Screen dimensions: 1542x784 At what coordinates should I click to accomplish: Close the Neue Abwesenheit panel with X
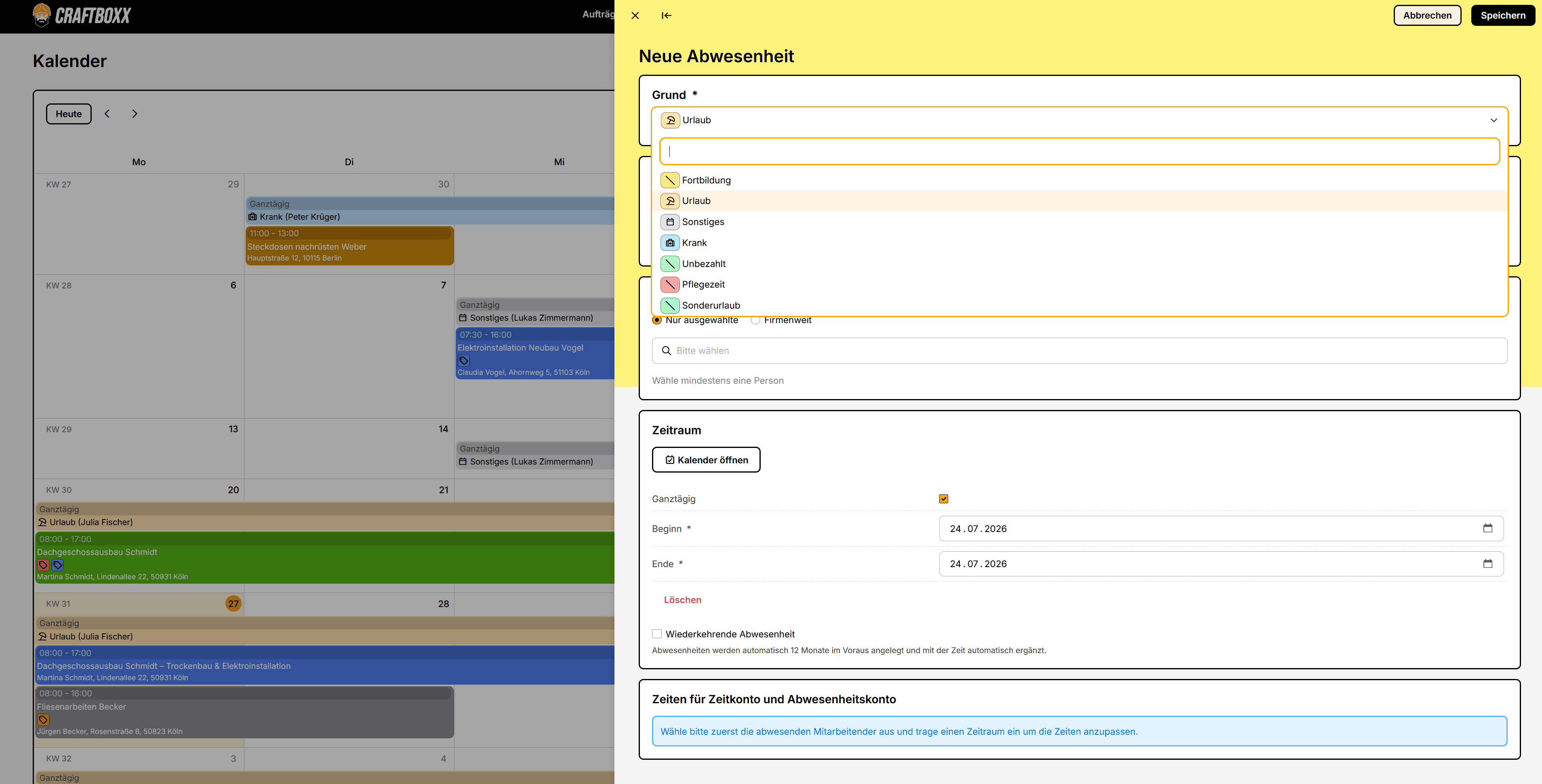(635, 16)
